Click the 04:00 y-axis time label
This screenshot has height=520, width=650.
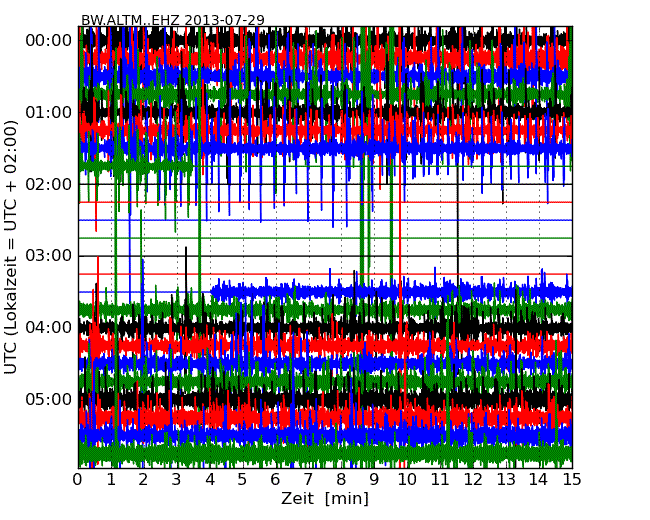click(49, 327)
